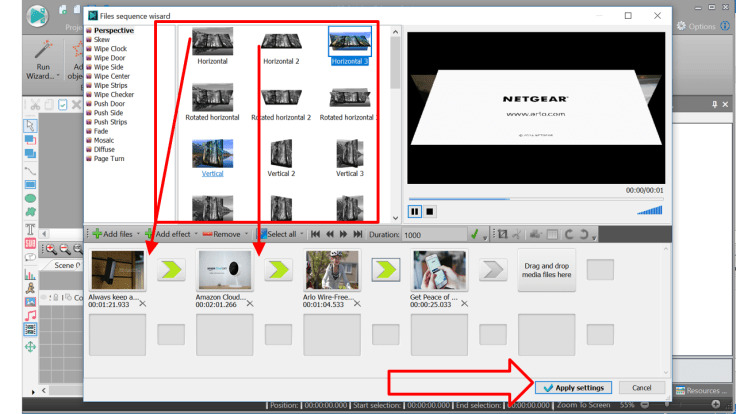Select the Wipe Door transition category

109,58
